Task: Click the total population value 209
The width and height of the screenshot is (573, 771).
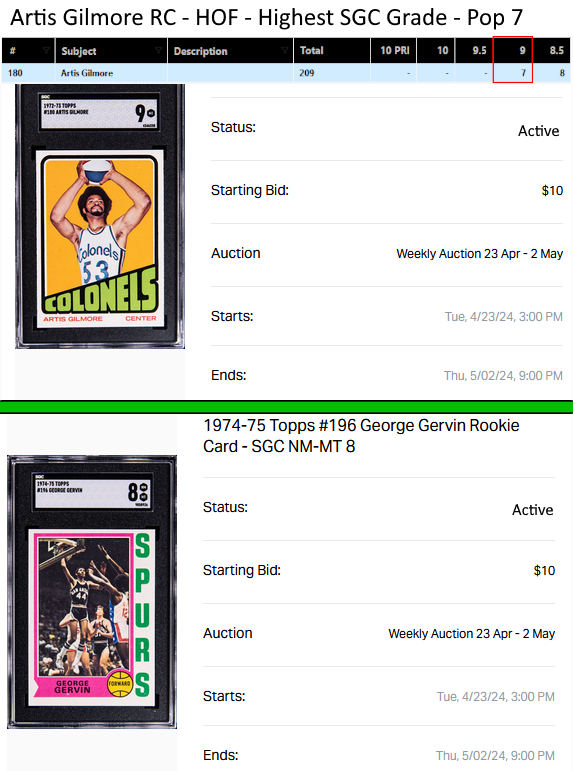Action: pos(306,73)
